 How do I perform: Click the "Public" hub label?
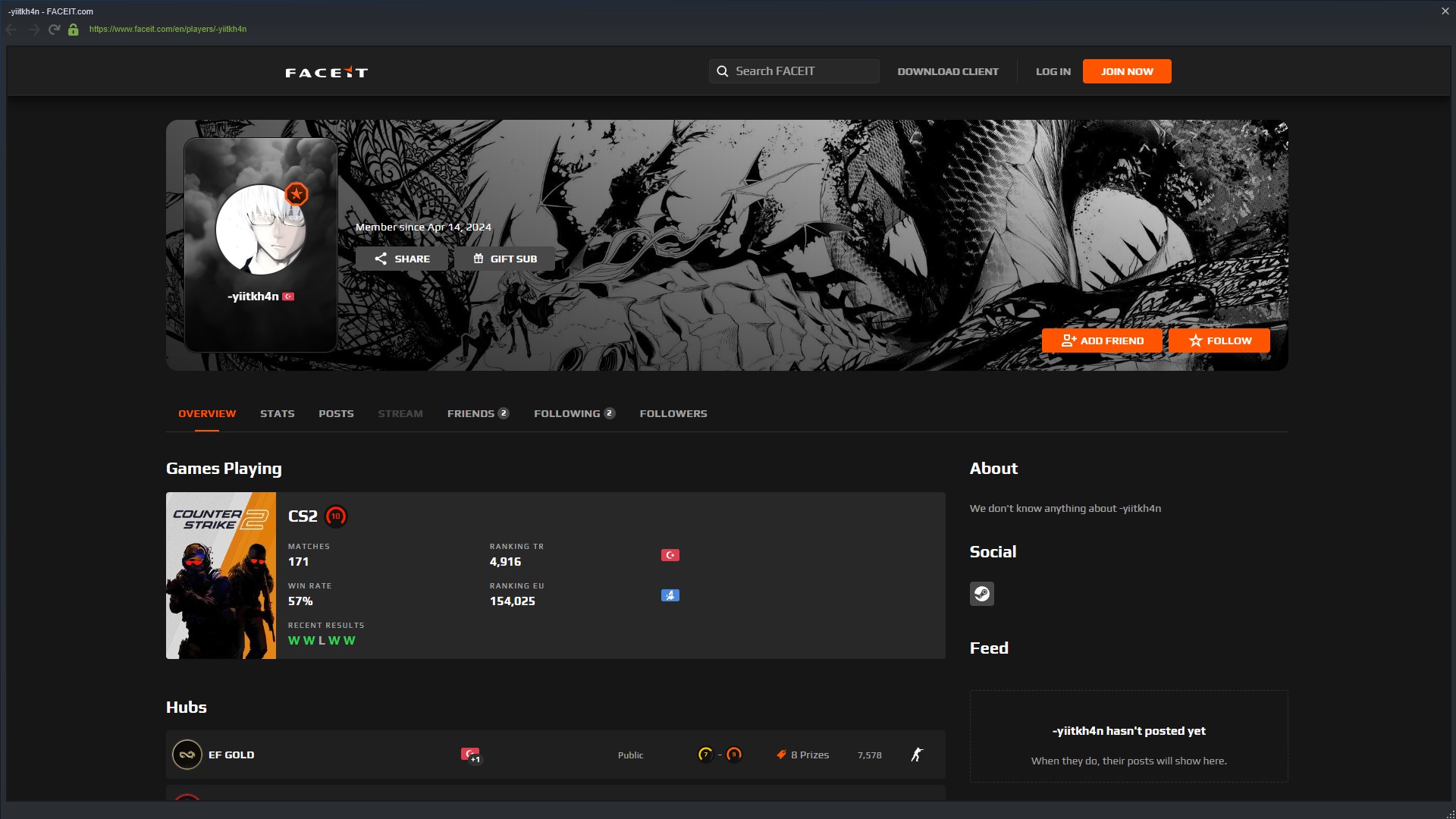(630, 755)
